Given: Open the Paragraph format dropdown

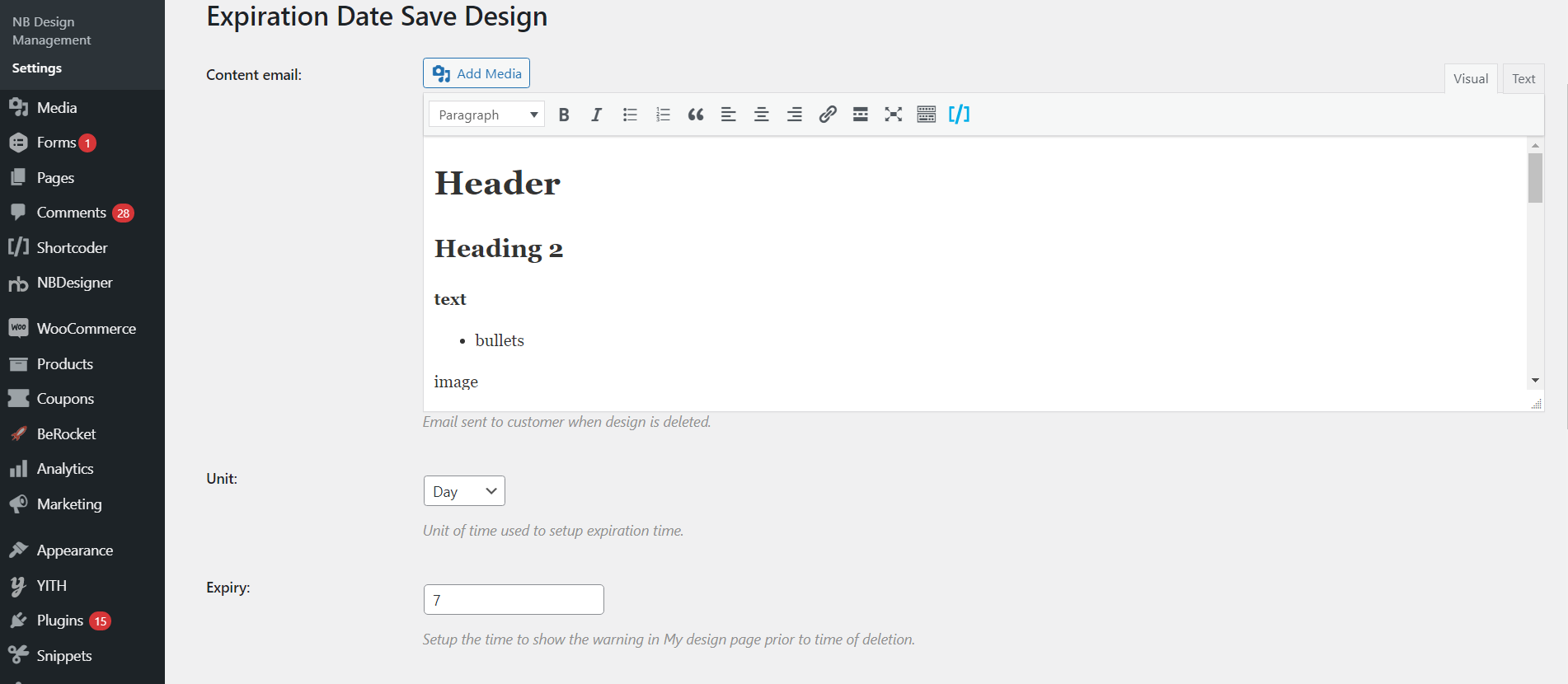Looking at the screenshot, I should (486, 115).
